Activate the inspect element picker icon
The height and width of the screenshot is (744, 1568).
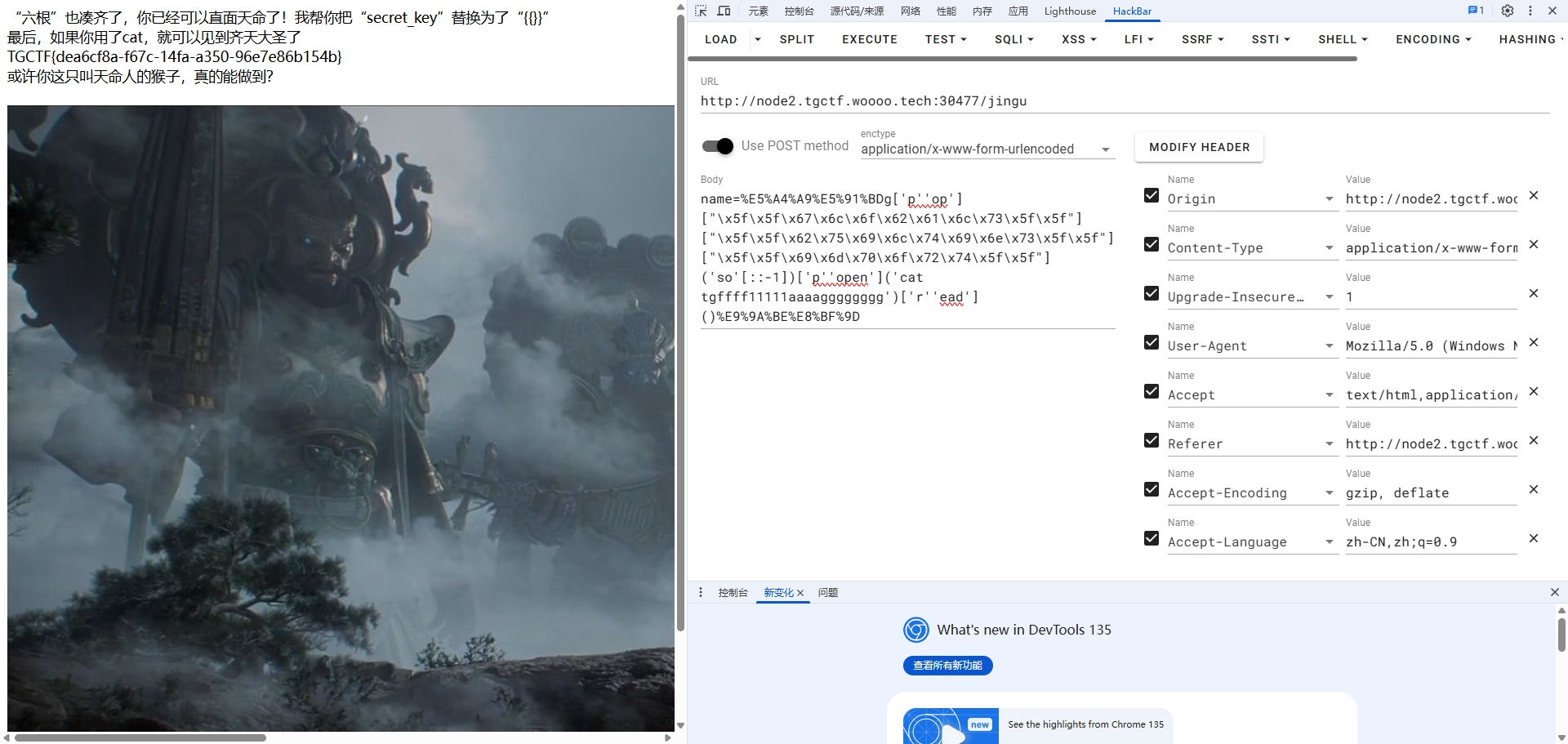point(701,11)
